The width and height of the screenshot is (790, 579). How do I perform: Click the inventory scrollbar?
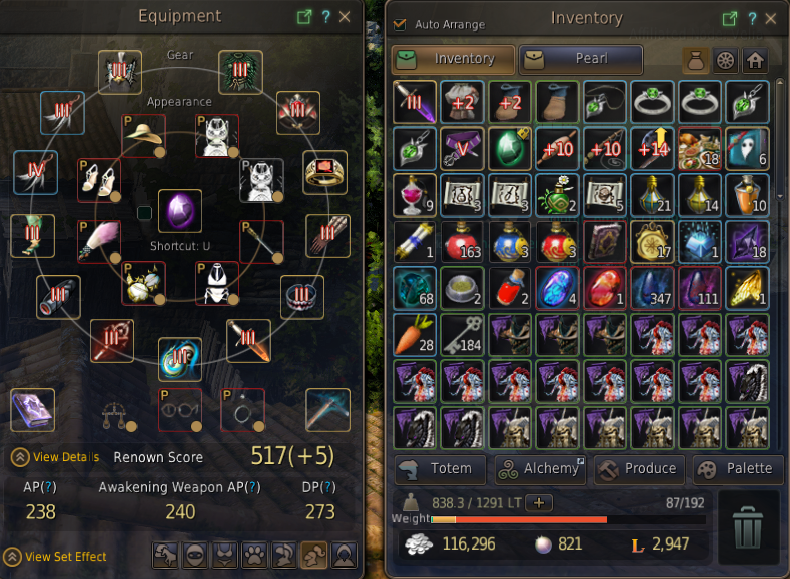[780, 139]
